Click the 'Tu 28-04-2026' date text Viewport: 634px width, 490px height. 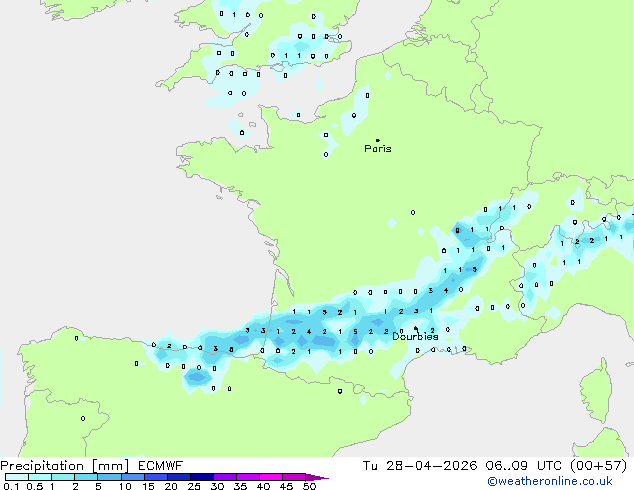420,466
